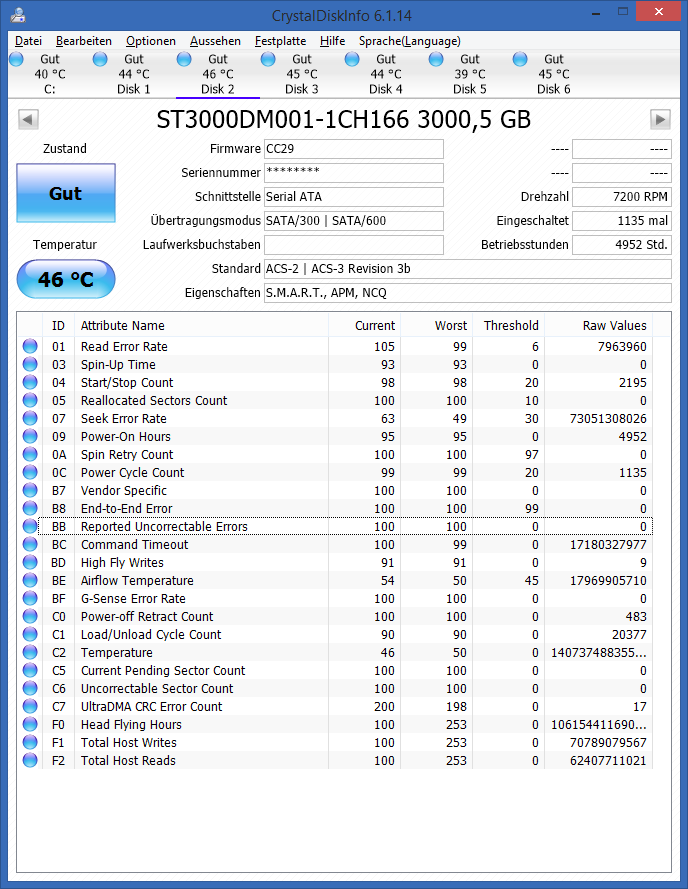688x889 pixels.
Task: Click status icon for Head Flying Hours
Action: [30, 724]
